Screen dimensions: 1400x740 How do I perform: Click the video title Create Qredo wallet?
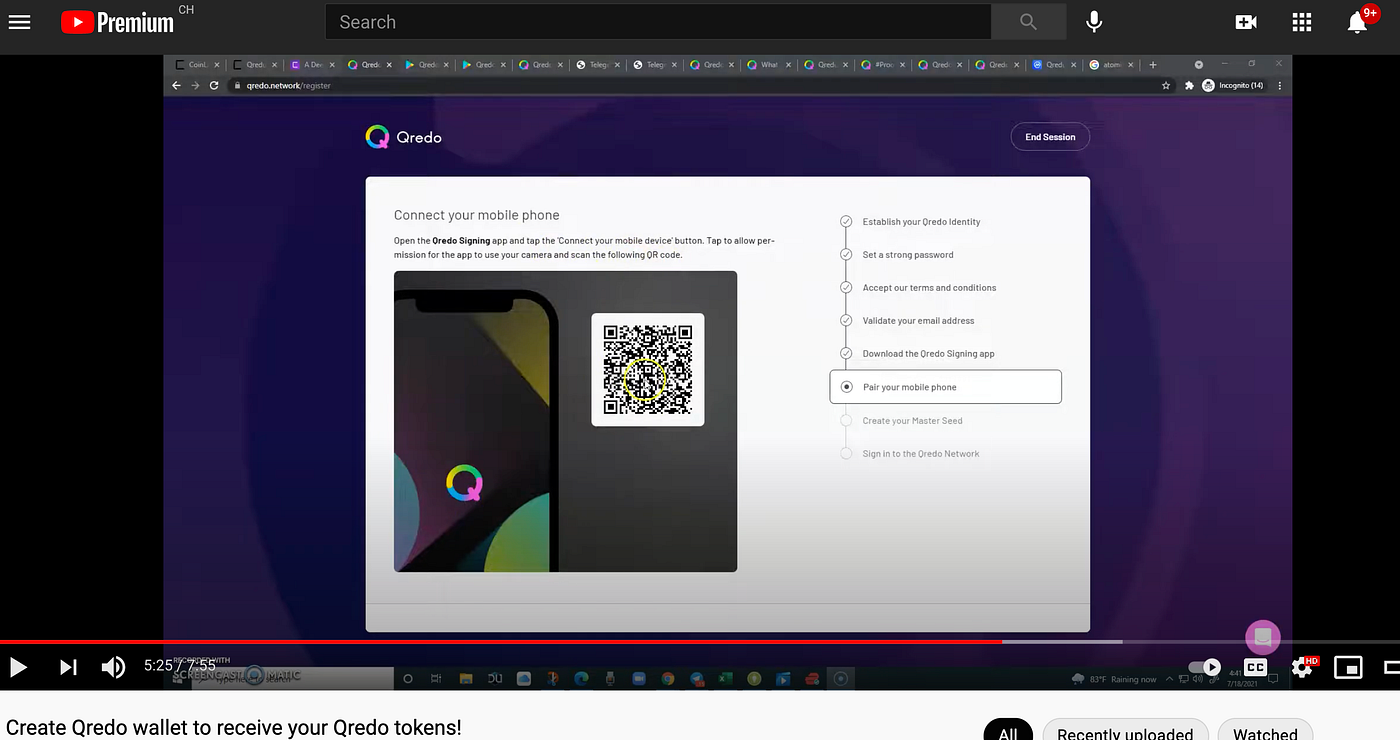tap(234, 727)
